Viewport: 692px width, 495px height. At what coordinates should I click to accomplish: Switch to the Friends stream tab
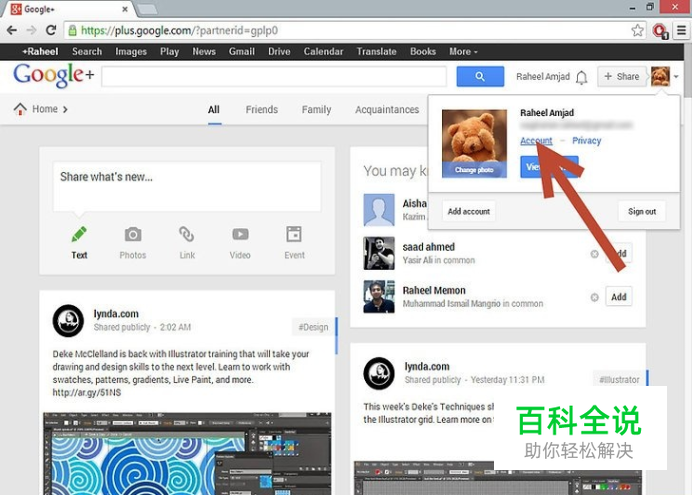coord(262,109)
